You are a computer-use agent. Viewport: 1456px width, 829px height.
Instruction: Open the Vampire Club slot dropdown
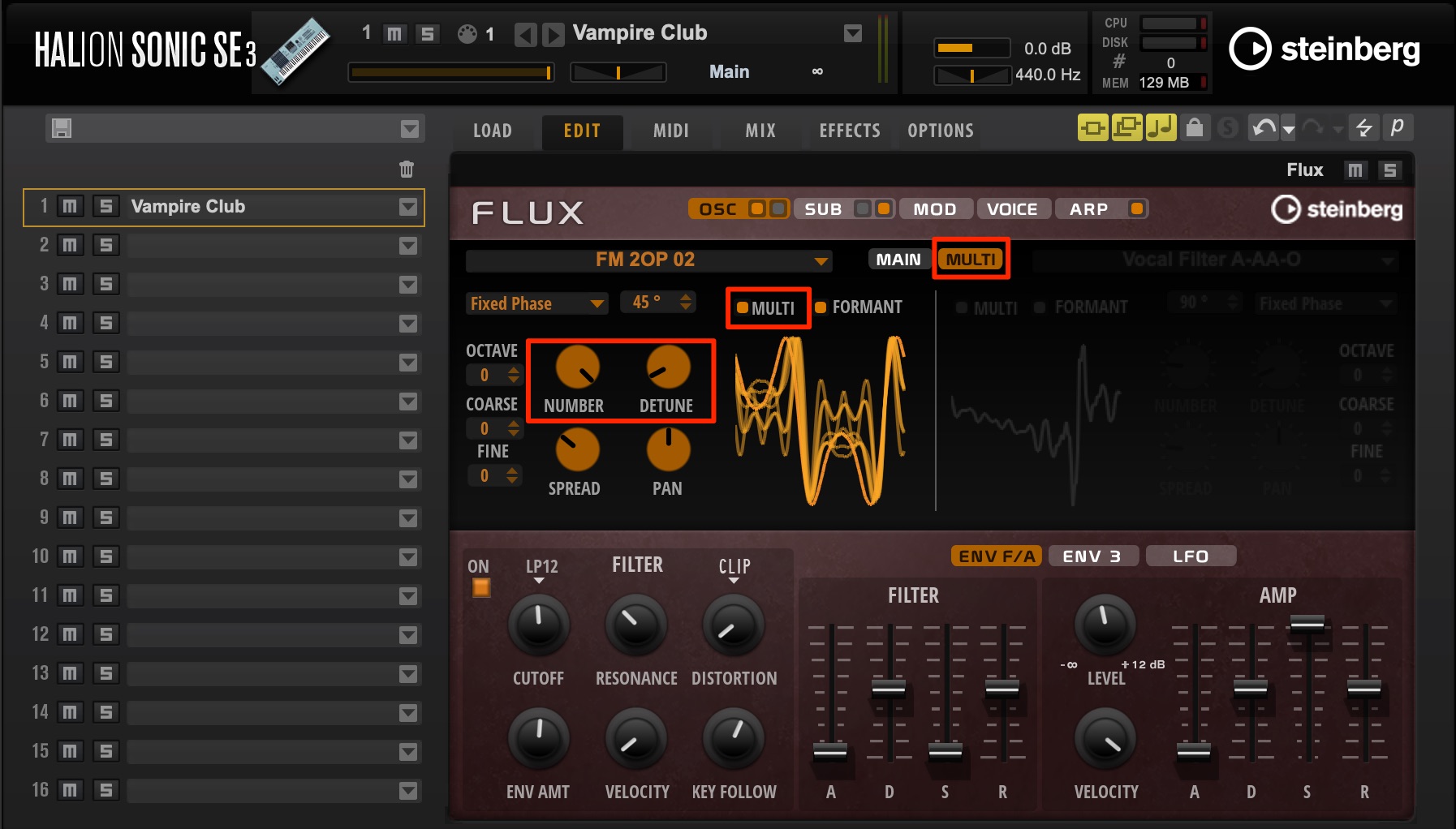(x=408, y=208)
